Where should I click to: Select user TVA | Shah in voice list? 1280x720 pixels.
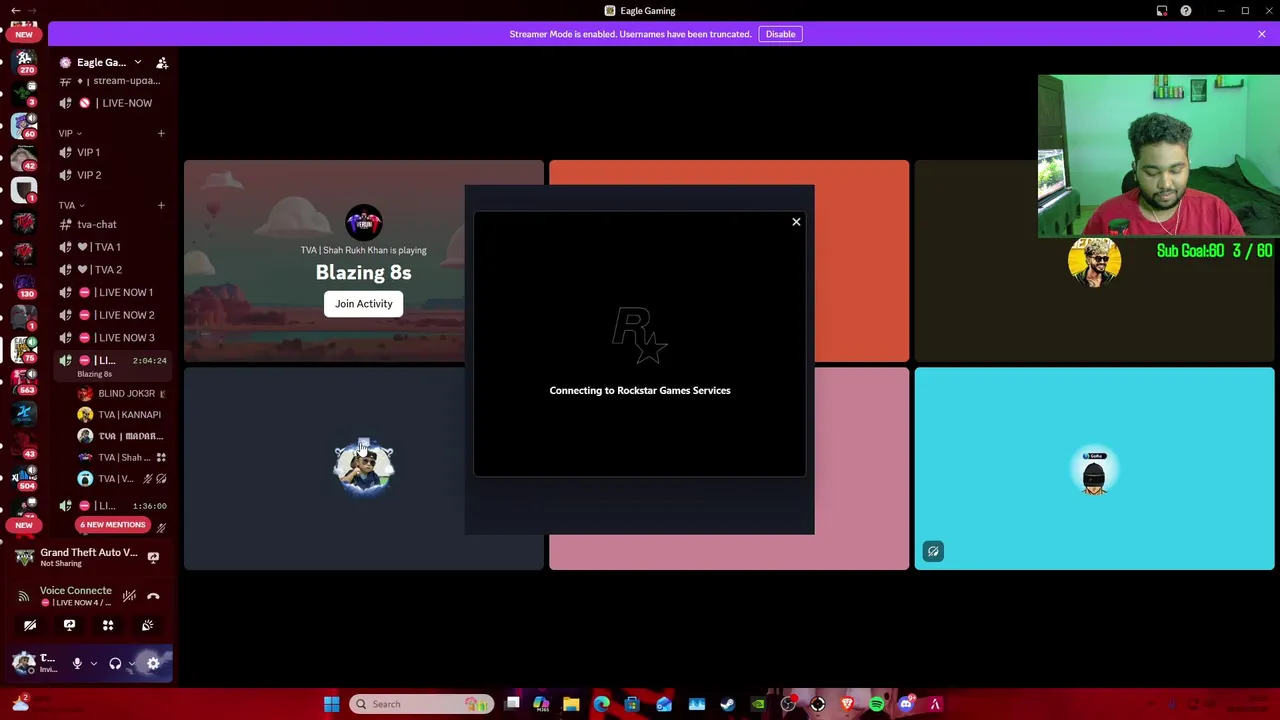pyautogui.click(x=122, y=457)
